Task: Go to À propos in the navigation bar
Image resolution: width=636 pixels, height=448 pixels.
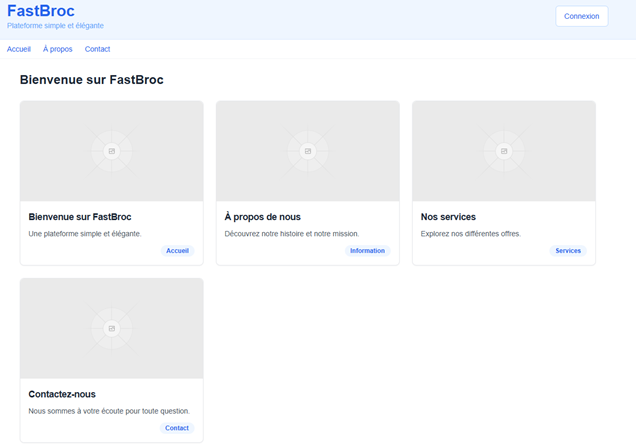Action: (x=58, y=49)
